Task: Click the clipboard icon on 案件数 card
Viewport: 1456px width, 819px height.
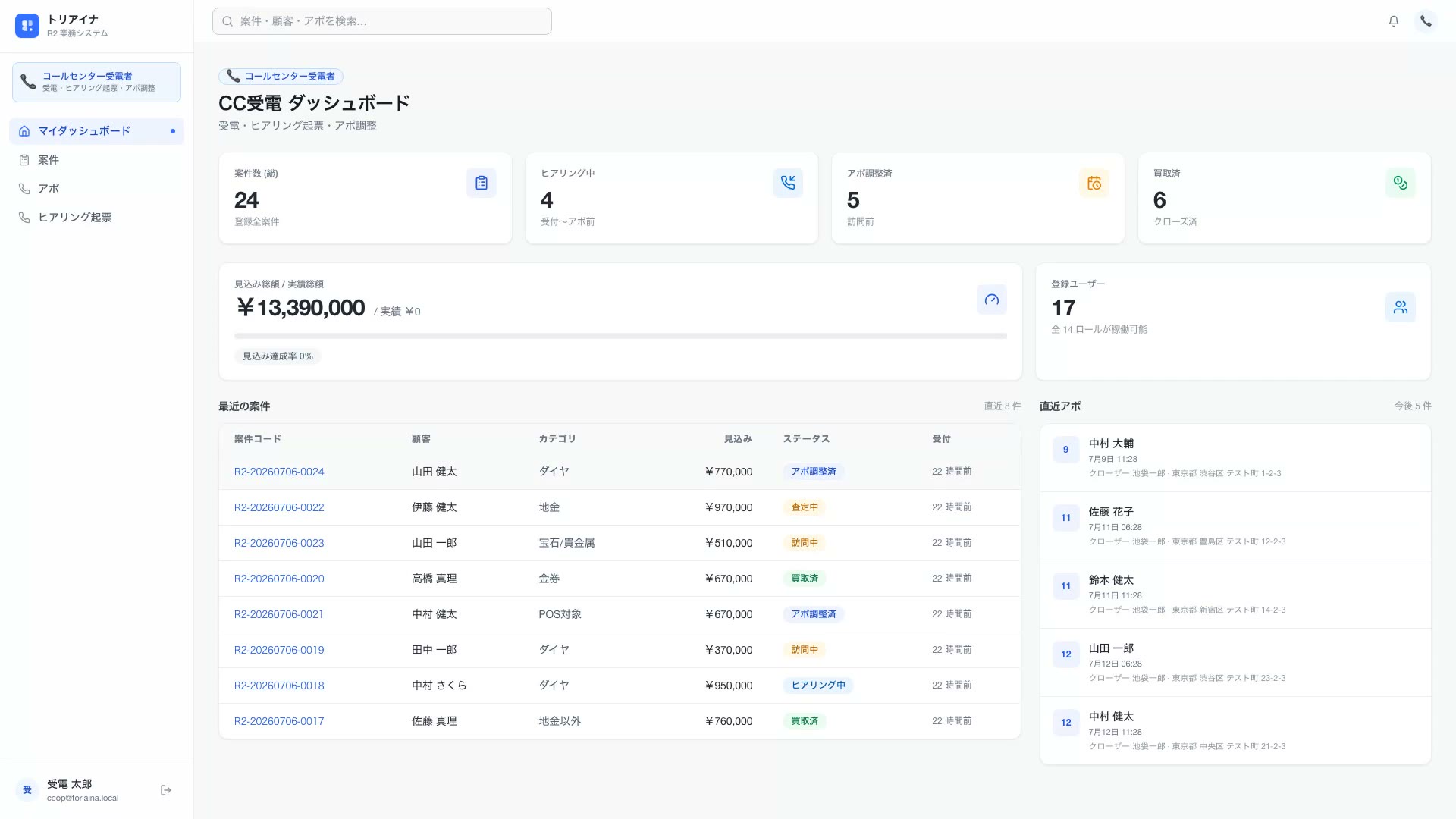Action: pos(482,183)
